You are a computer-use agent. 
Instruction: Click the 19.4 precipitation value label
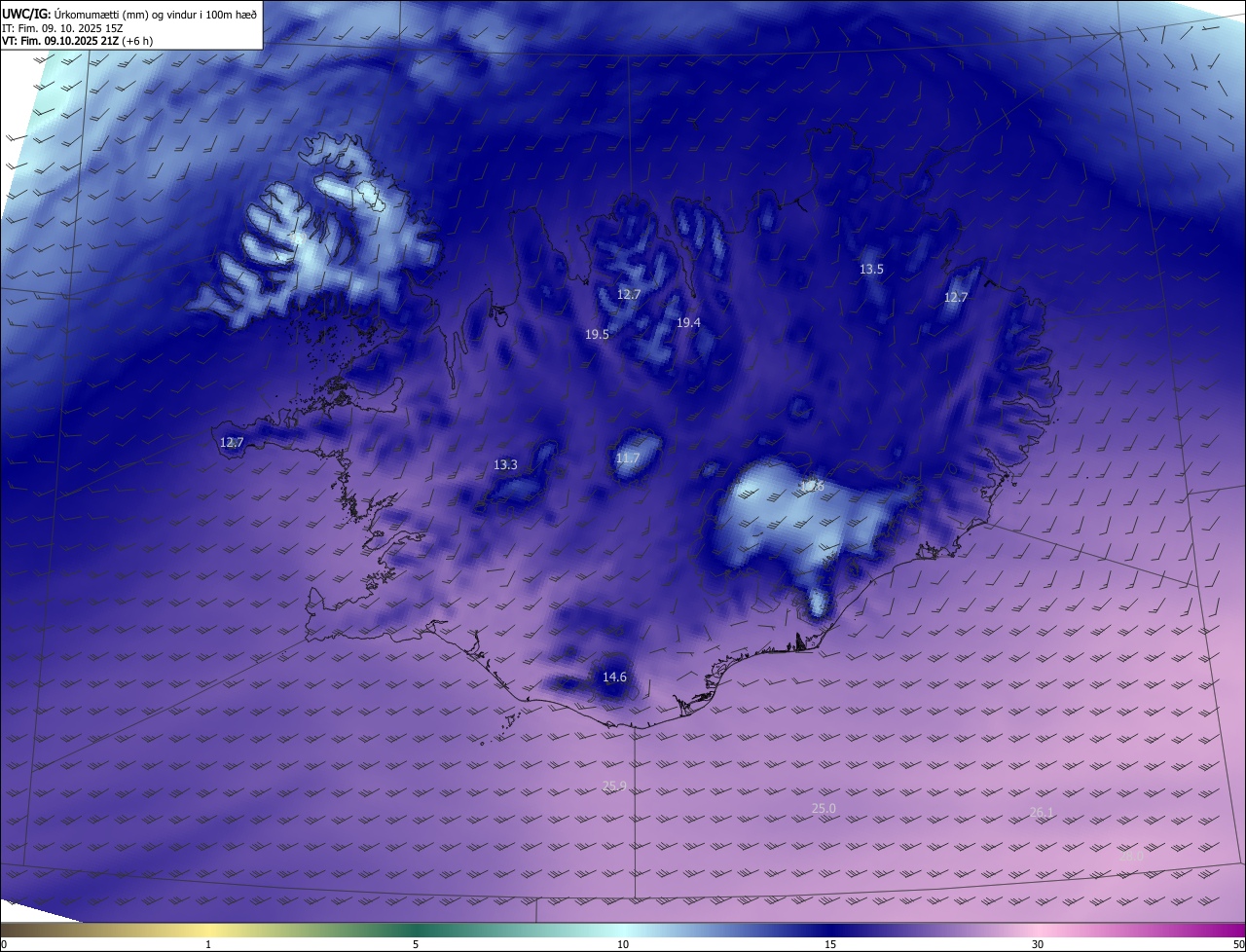(688, 322)
